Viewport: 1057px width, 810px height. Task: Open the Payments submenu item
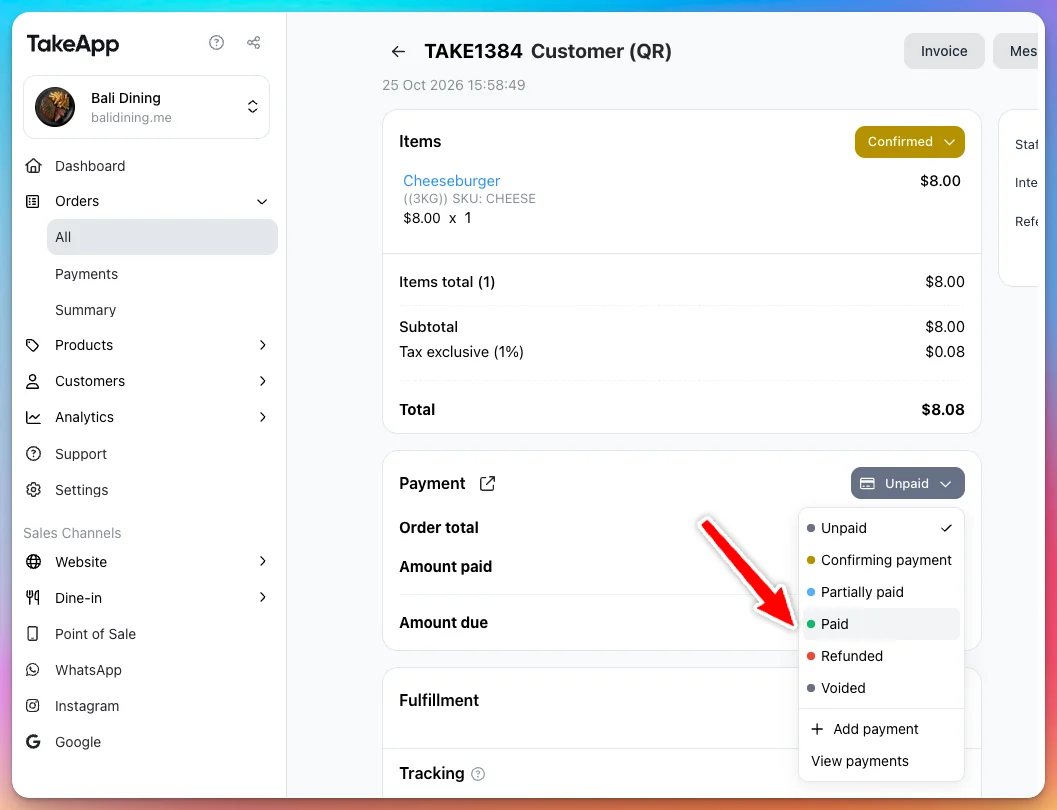click(x=86, y=274)
